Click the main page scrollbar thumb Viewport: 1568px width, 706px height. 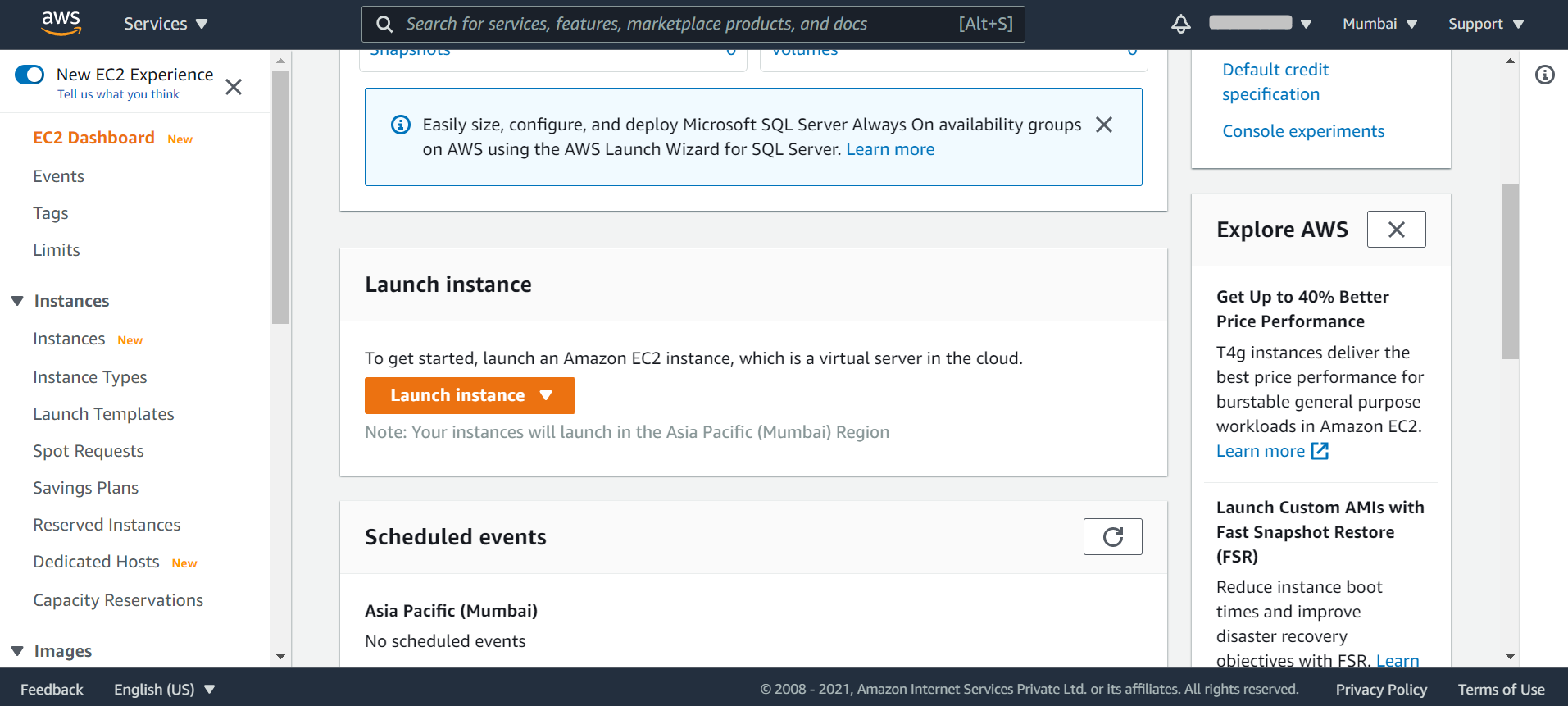point(1510,271)
